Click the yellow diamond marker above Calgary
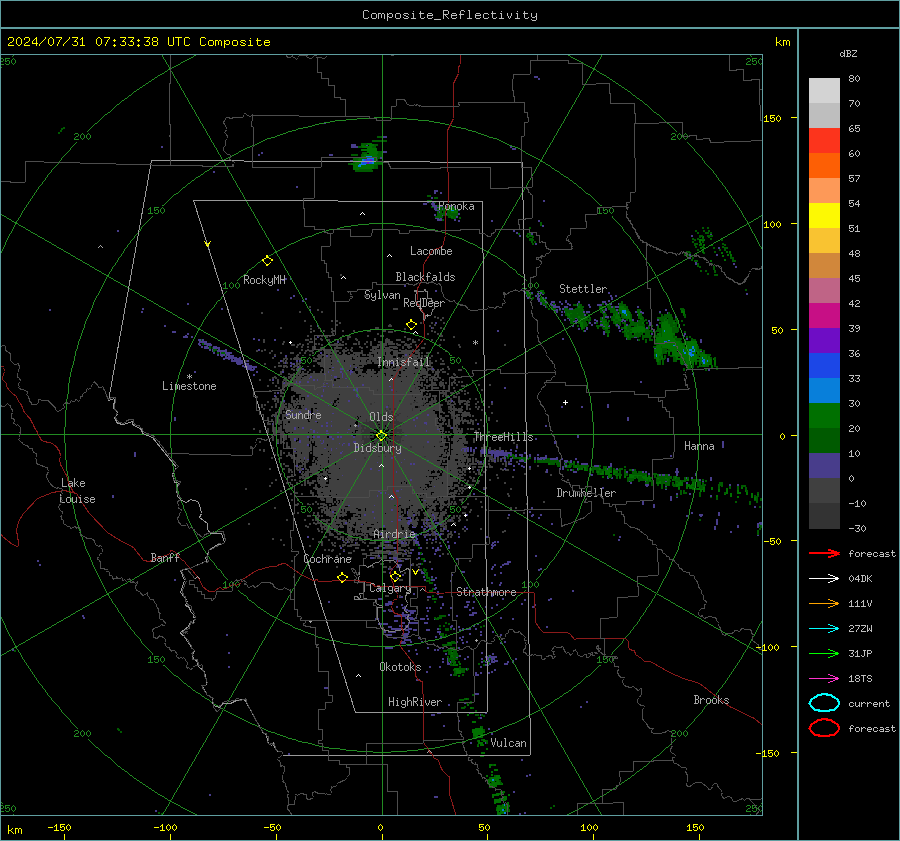This screenshot has height=841, width=900. [x=395, y=576]
